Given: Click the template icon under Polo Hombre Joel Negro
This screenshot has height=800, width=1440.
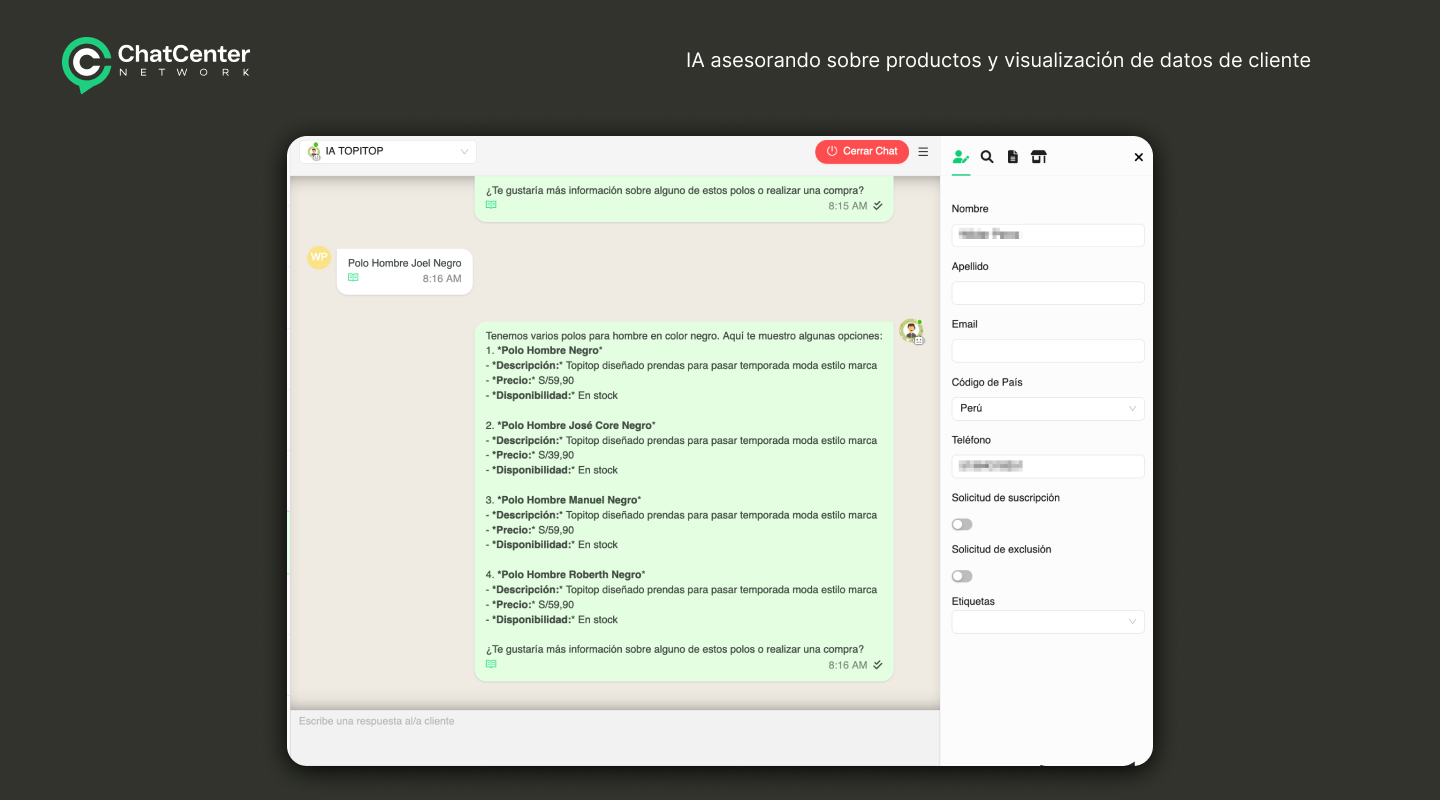Looking at the screenshot, I should (x=353, y=278).
